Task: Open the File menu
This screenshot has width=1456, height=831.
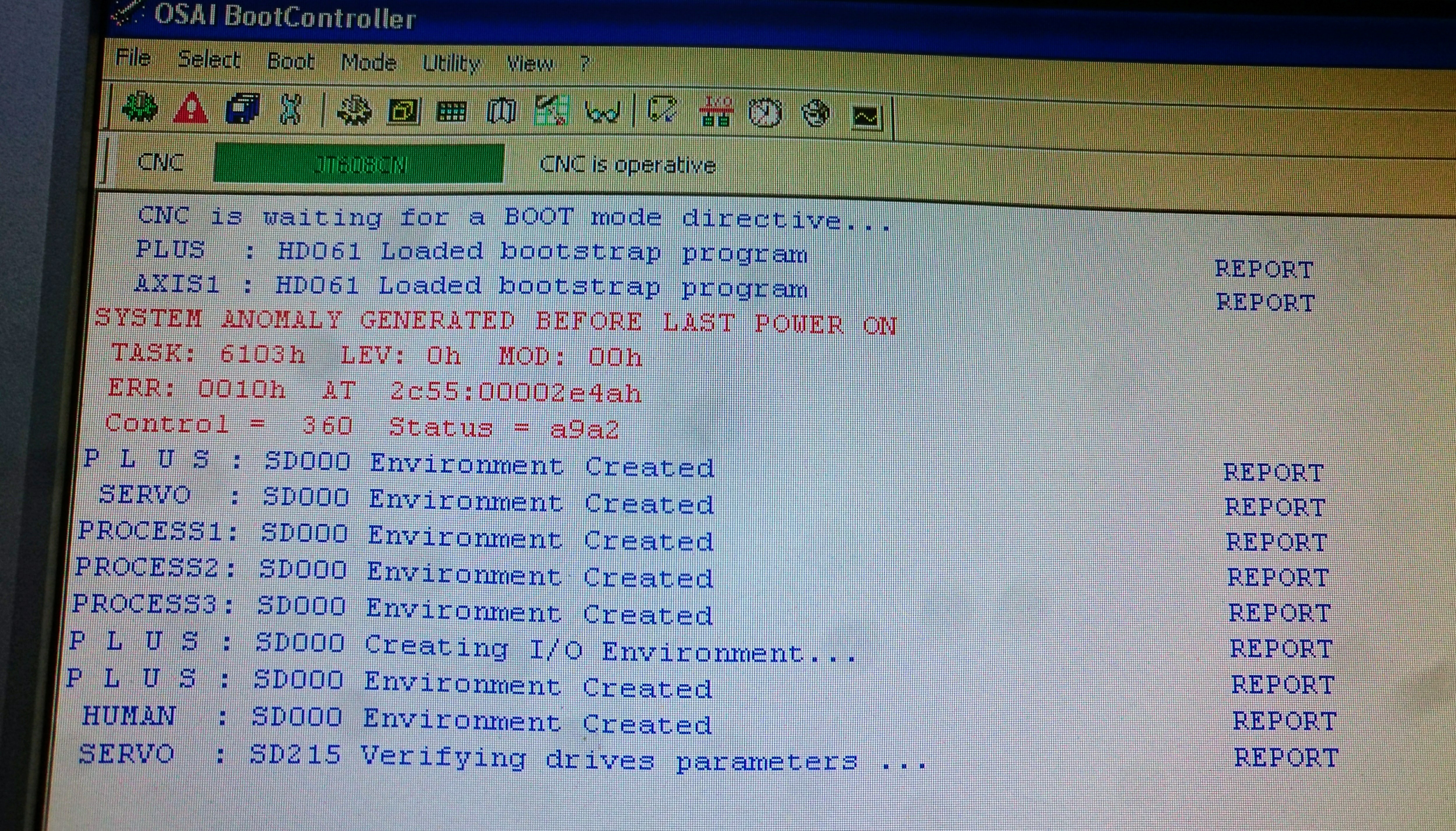Action: point(133,58)
